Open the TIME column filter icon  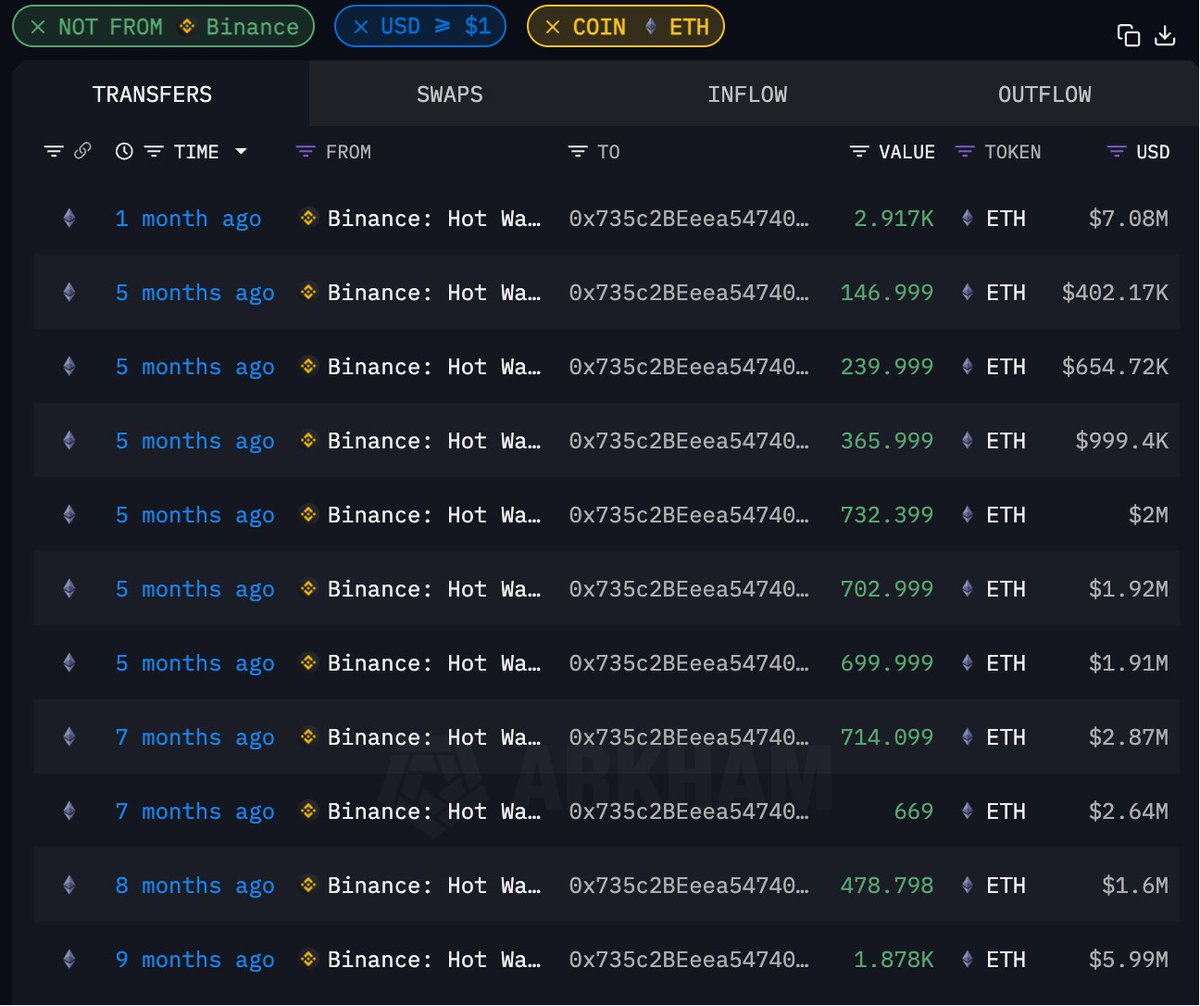point(154,151)
